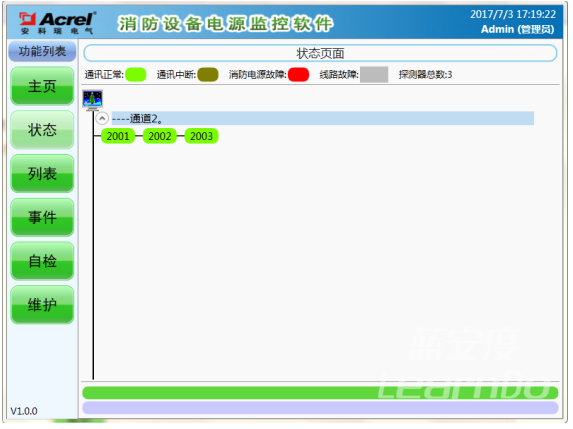
Task: Run the 自检 self-check function
Action: 42,261
